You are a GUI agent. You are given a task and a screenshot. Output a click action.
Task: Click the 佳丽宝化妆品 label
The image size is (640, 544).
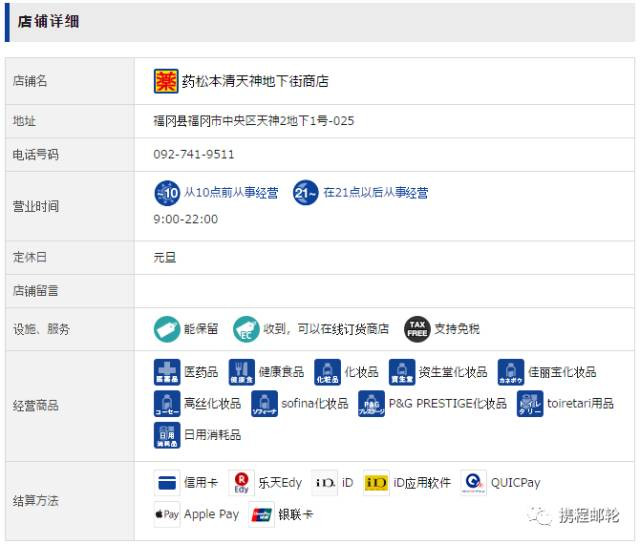click(x=562, y=372)
